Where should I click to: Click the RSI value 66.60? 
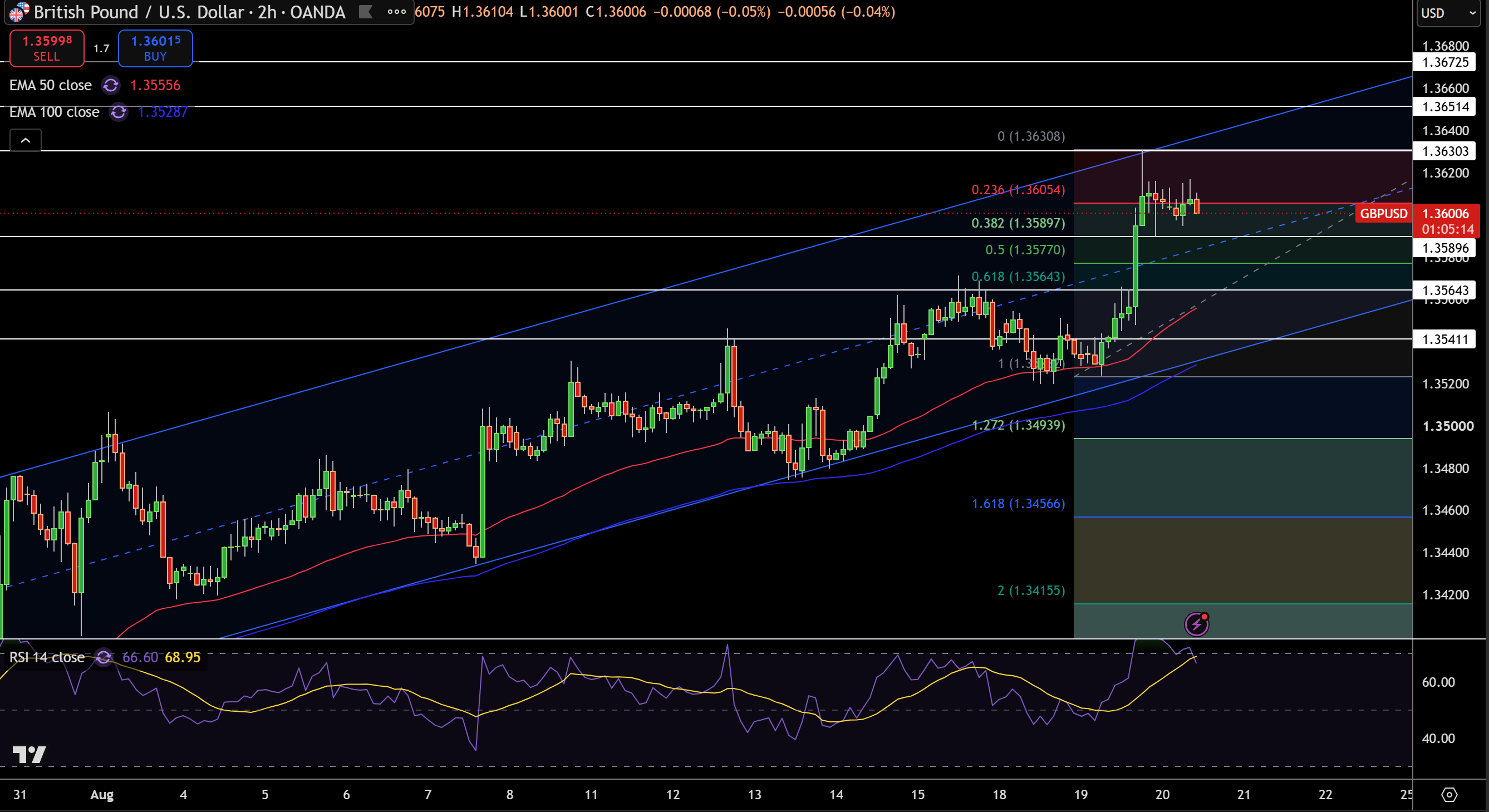pos(140,657)
